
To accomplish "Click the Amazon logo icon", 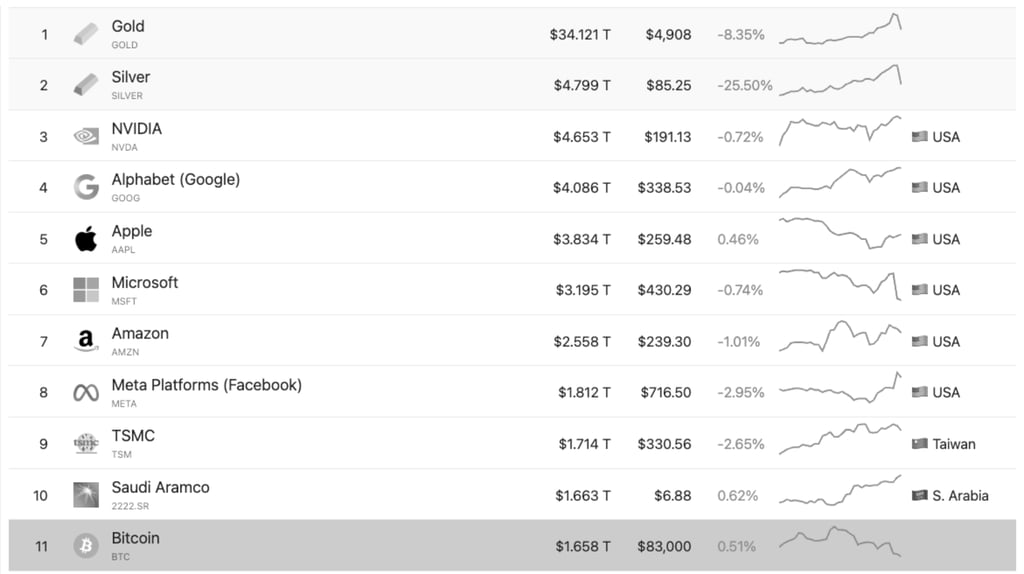I will coord(86,341).
